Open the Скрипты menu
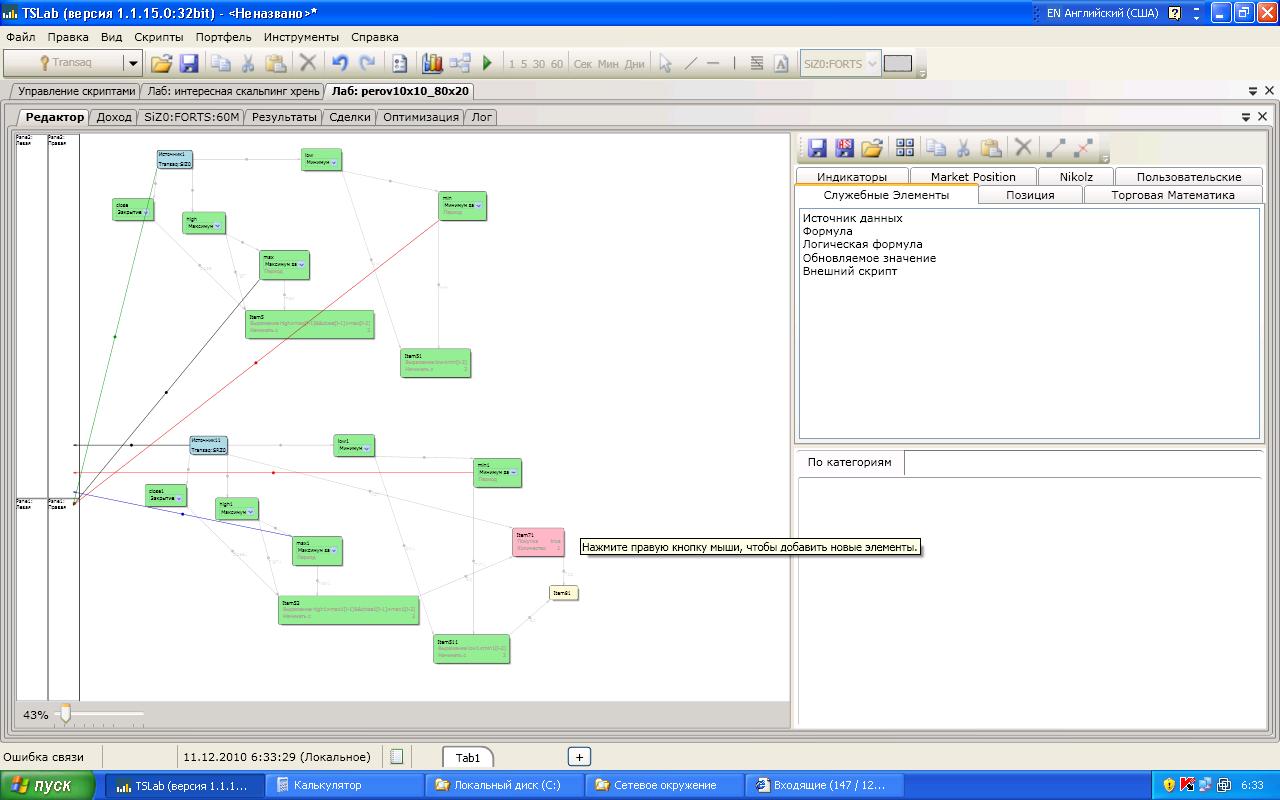This screenshot has width=1280, height=800. tap(159, 37)
